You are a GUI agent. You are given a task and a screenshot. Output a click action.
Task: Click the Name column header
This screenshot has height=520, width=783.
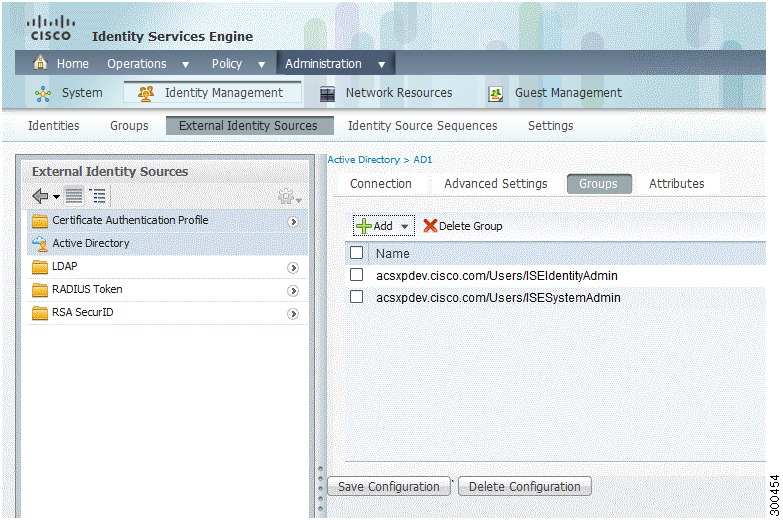pyautogui.click(x=392, y=254)
